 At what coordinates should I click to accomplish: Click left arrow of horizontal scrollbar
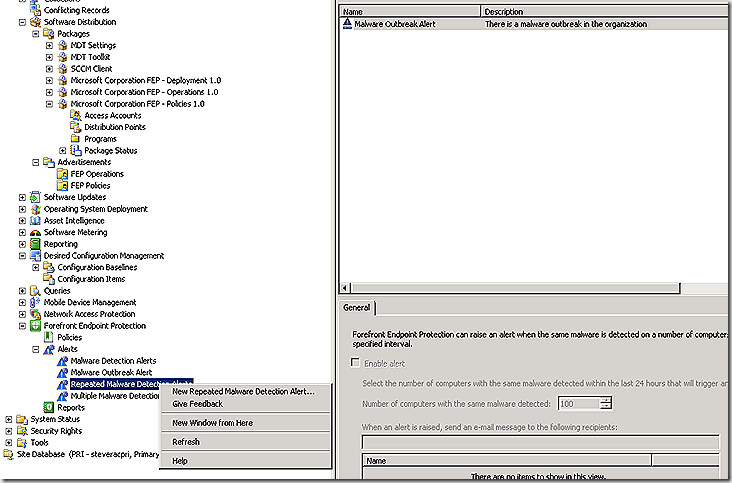point(345,288)
